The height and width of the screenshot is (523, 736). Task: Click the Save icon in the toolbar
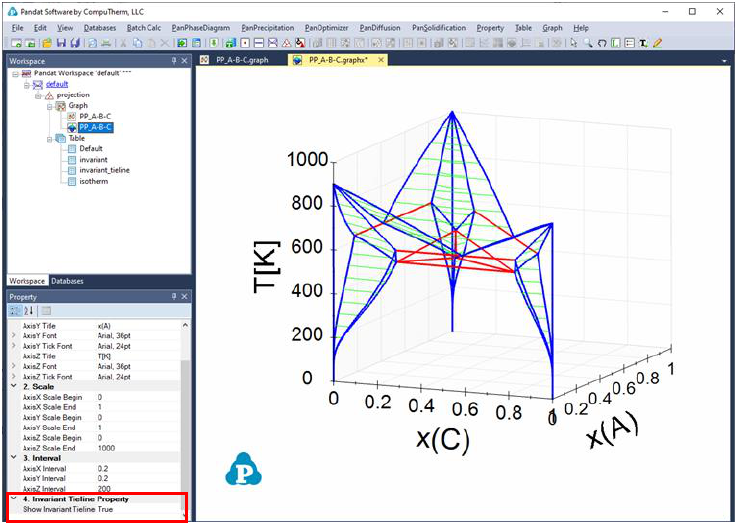(x=61, y=43)
